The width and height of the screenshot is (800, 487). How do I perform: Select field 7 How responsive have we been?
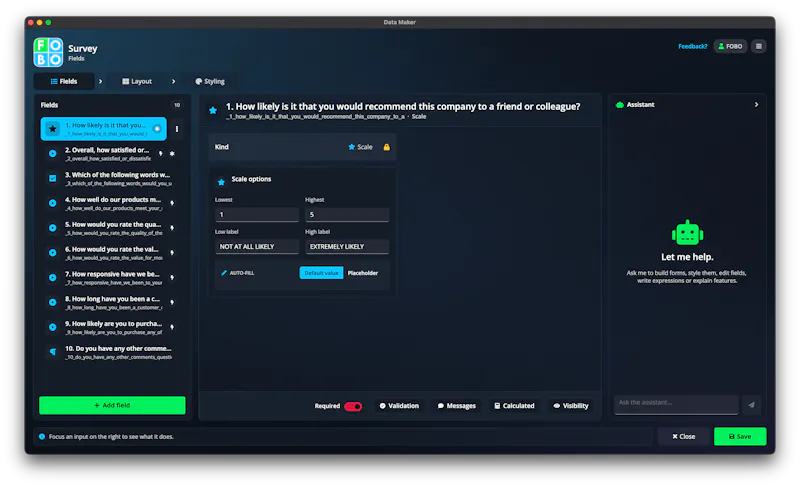click(112, 277)
